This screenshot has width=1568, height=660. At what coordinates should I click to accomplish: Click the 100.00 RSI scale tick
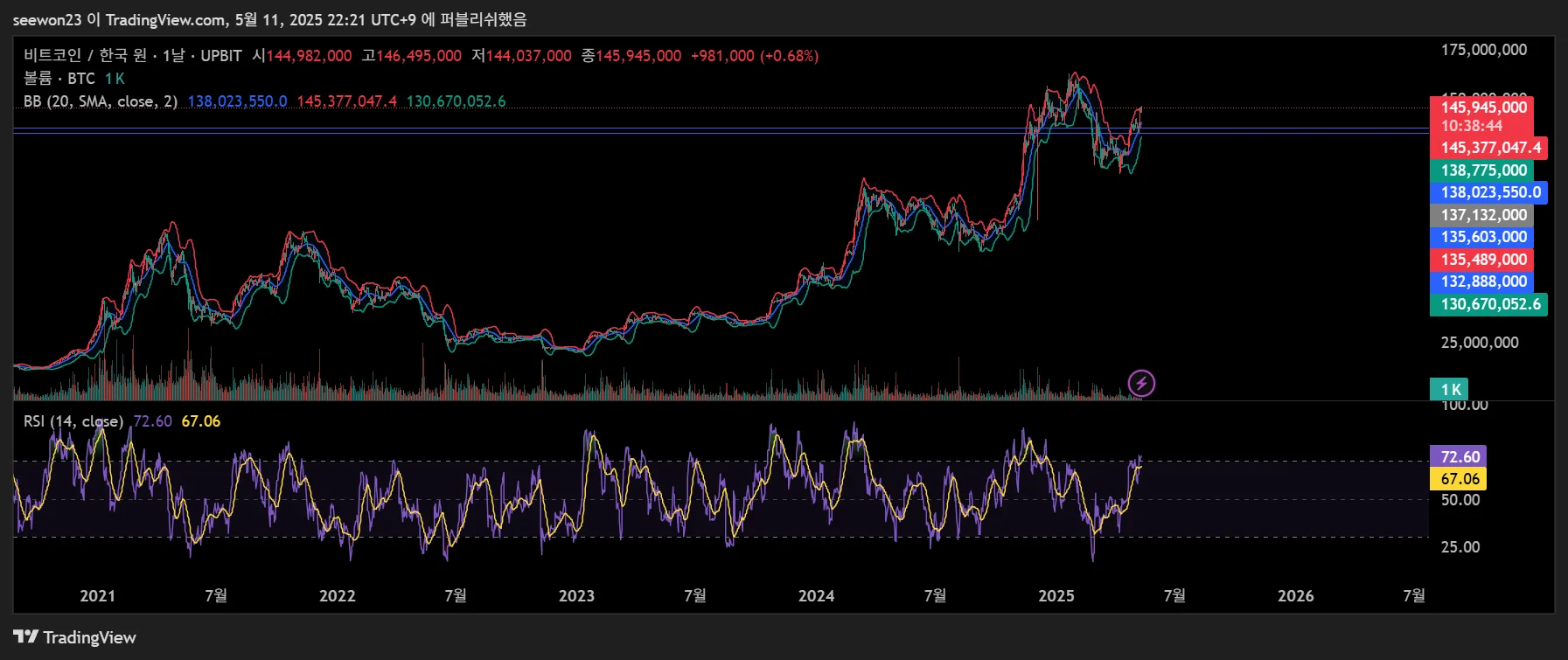point(1465,406)
